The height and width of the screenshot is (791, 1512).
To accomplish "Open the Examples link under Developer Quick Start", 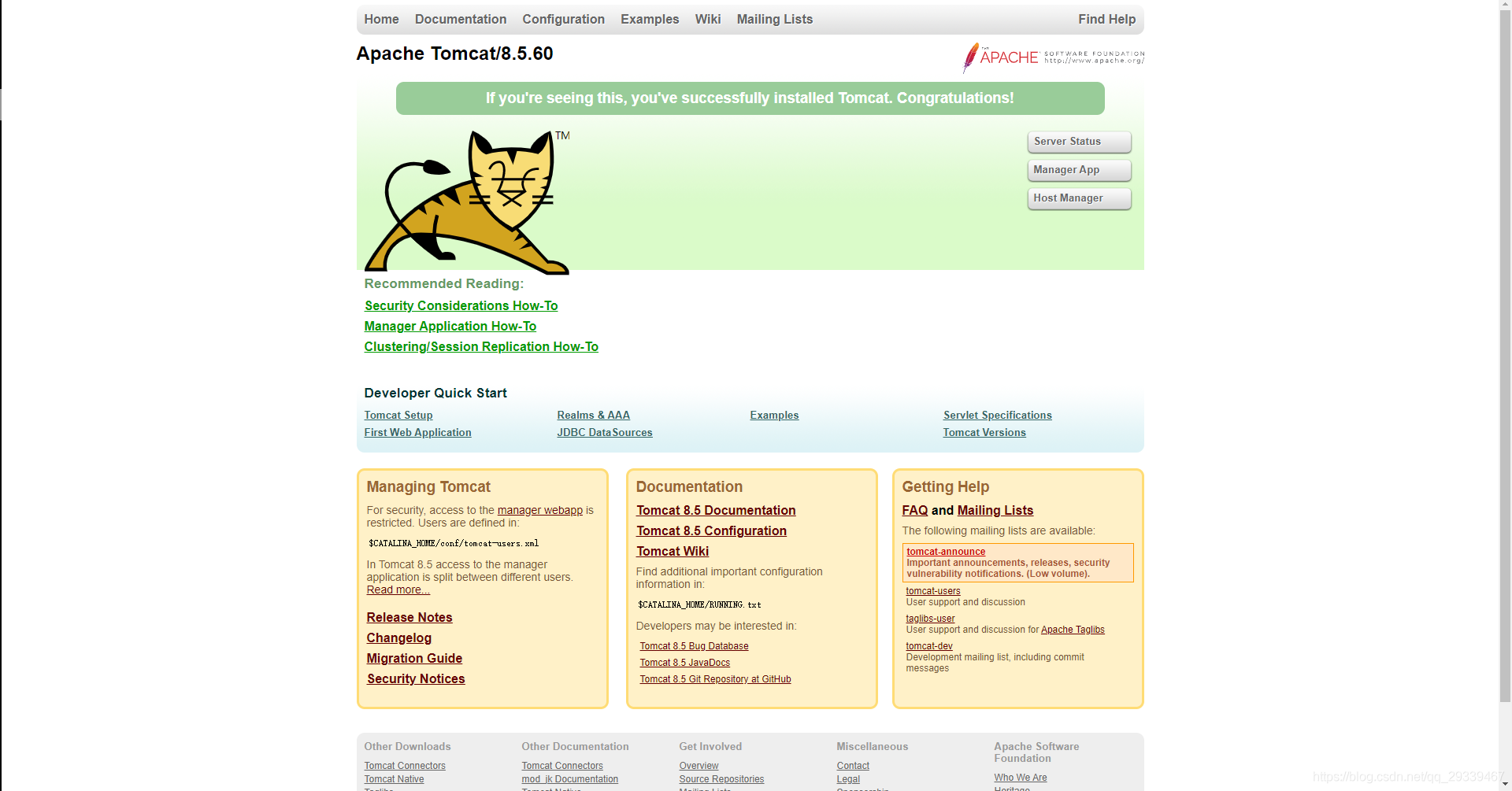I will pos(774,415).
